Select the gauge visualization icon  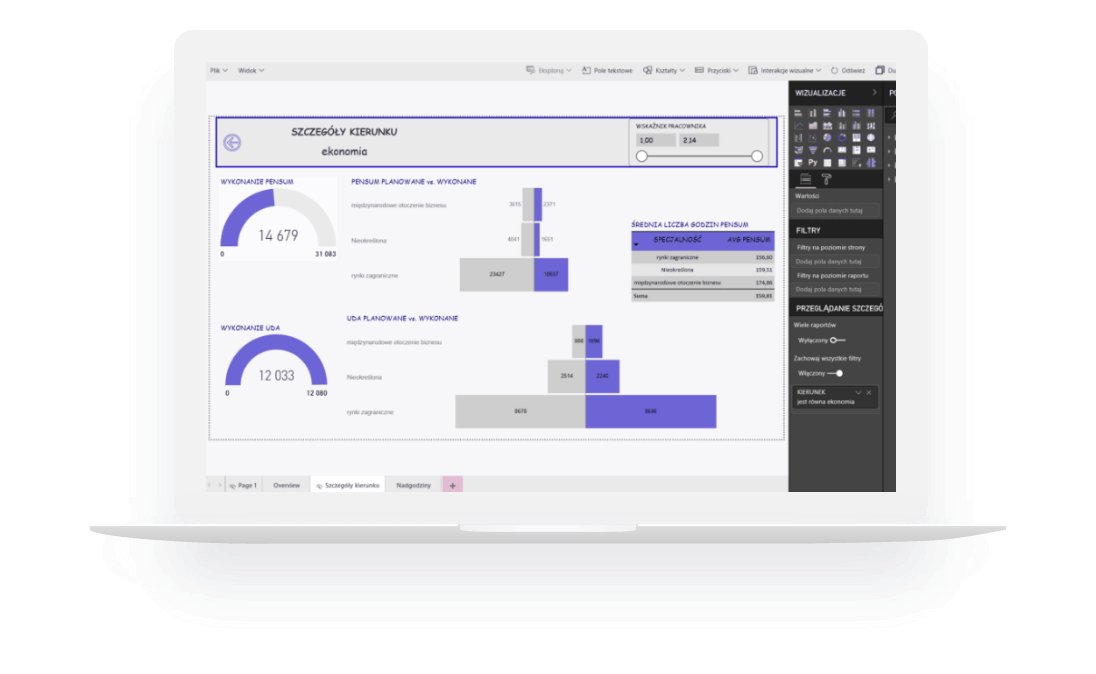827,150
